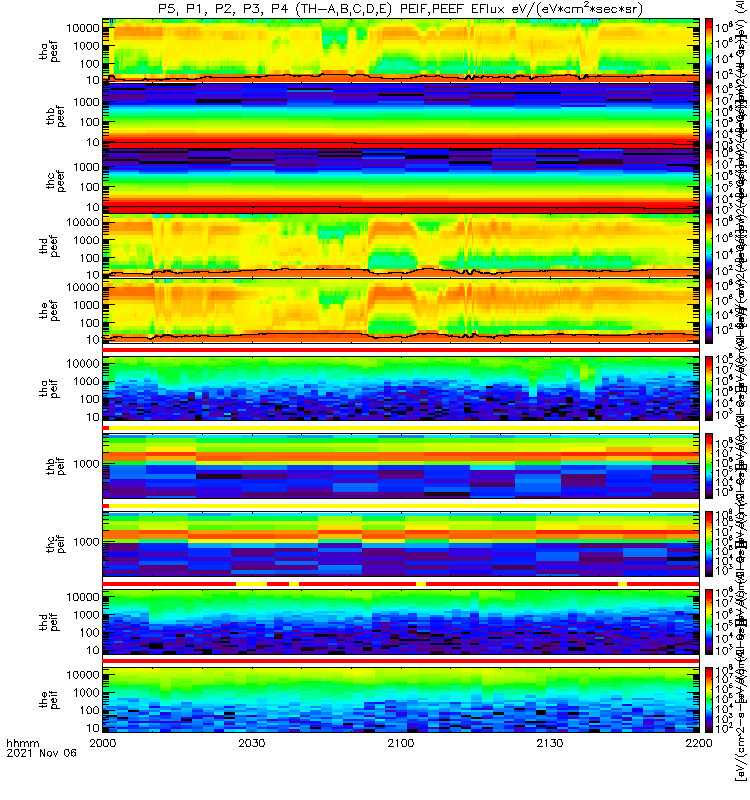Click the 2030 time axis label
Image resolution: width=750 pixels, height=800 pixels.
252,743
